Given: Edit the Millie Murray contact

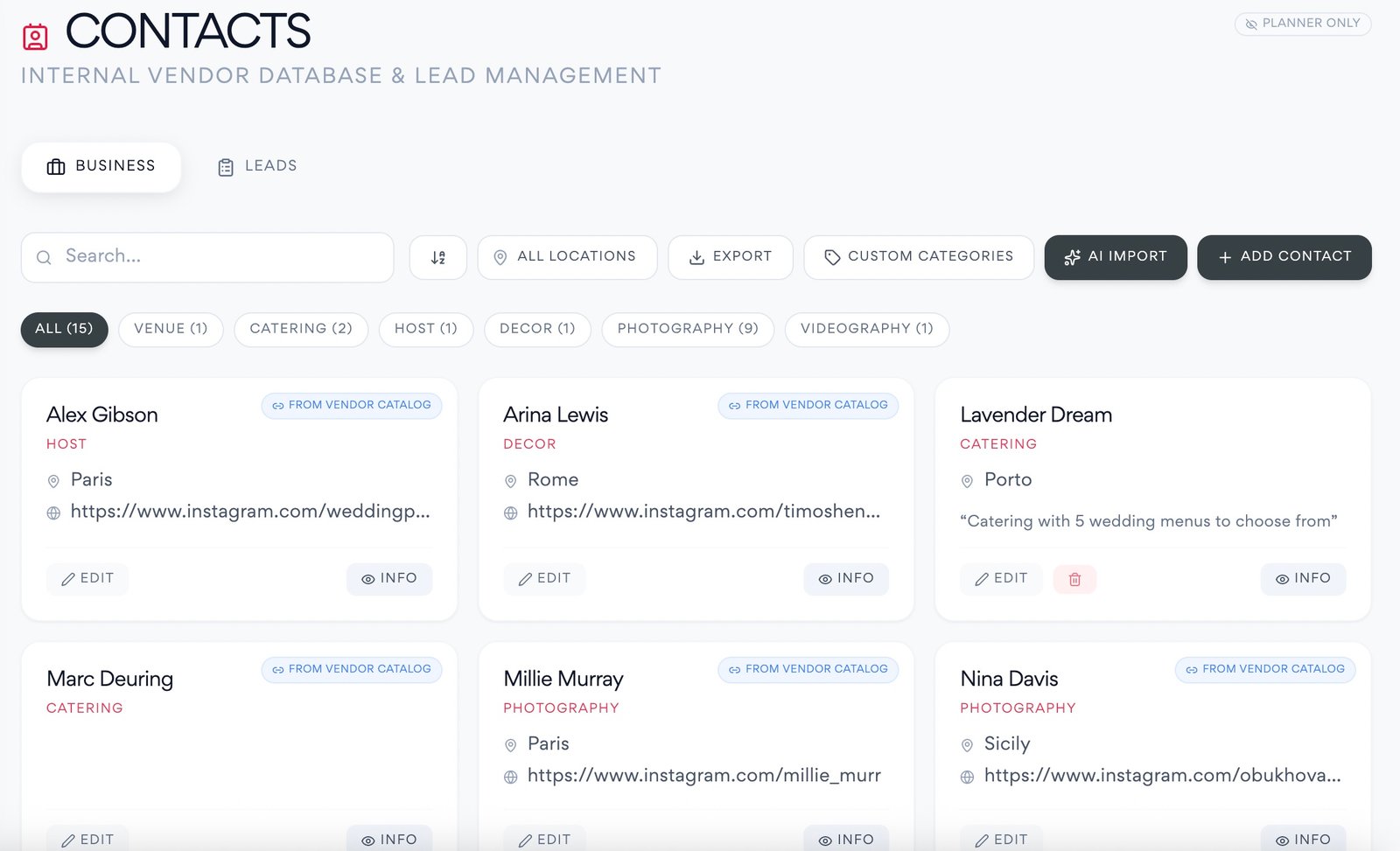Looking at the screenshot, I should (x=544, y=839).
